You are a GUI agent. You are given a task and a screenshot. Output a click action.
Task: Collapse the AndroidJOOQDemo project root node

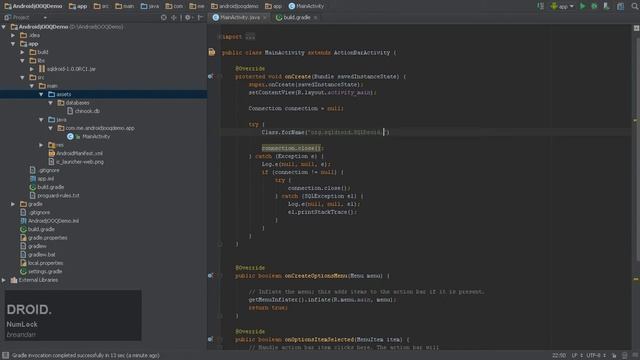4,27
